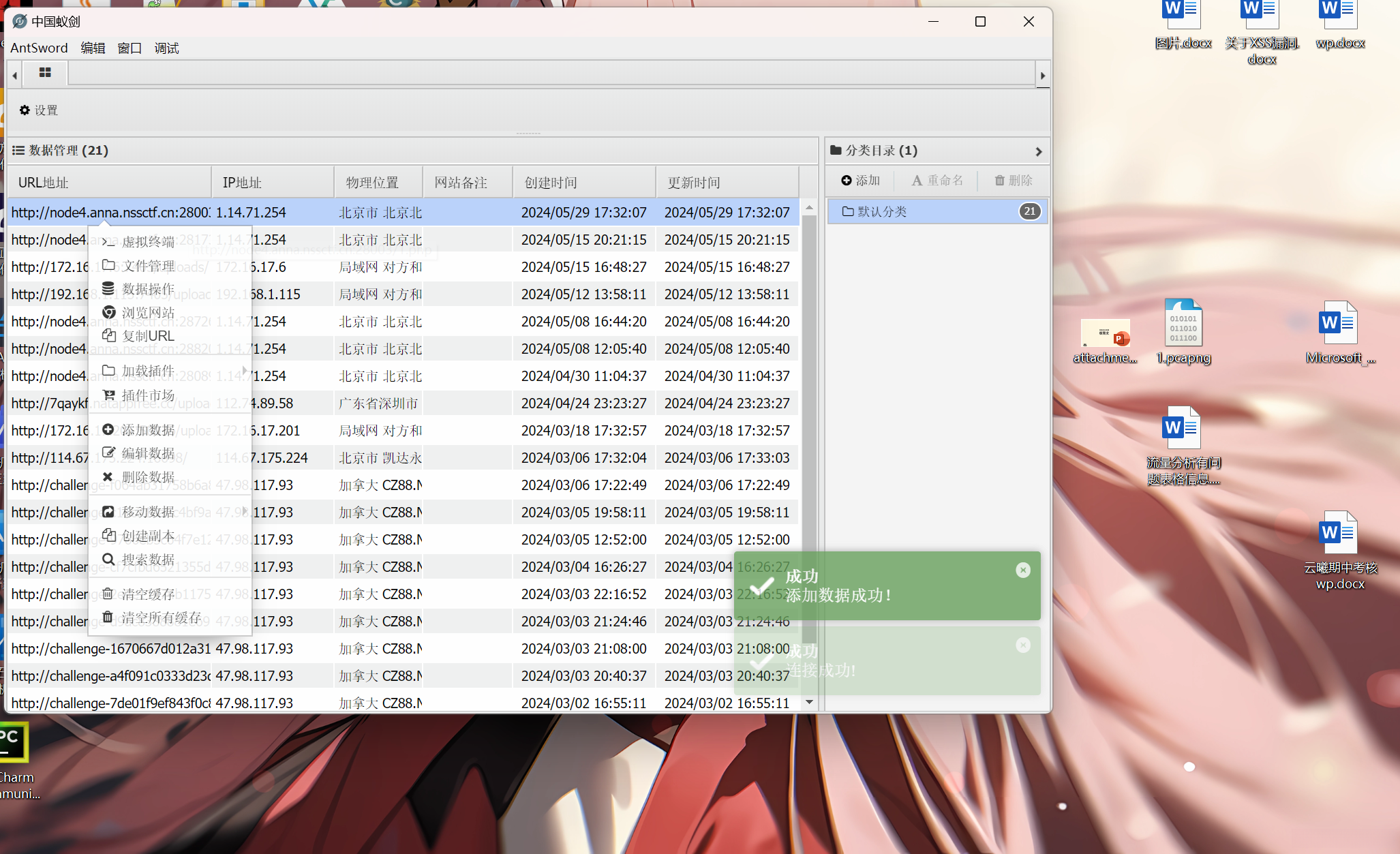The image size is (1400, 854).
Task: Sort by 创建时间 column header
Action: [x=551, y=183]
